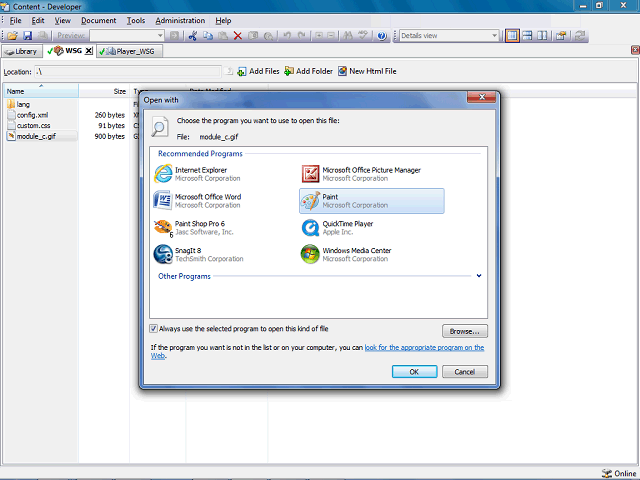Click the New Html File button
The image size is (640, 480).
(367, 71)
